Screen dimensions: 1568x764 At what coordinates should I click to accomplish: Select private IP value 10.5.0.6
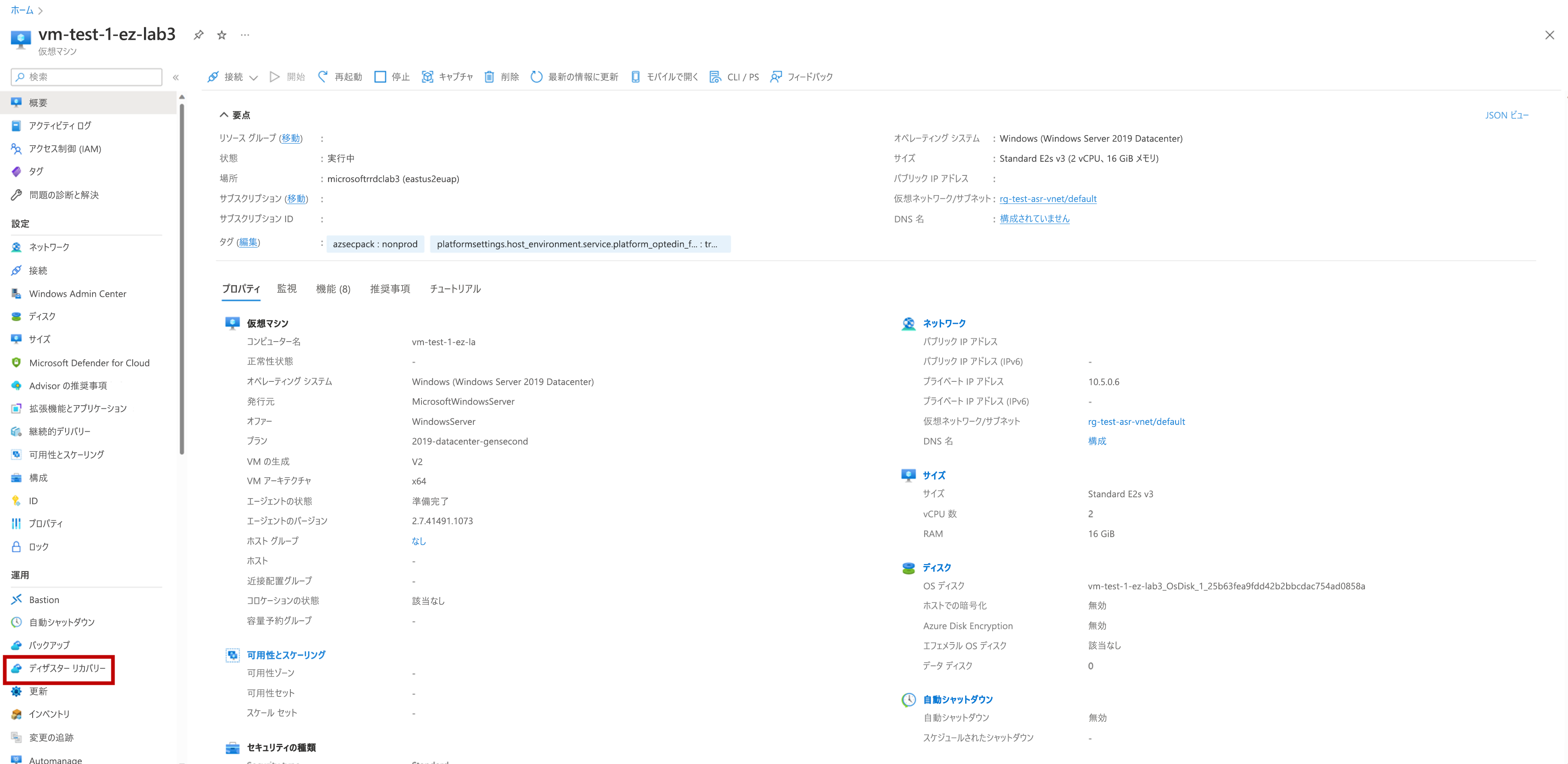click(1104, 382)
